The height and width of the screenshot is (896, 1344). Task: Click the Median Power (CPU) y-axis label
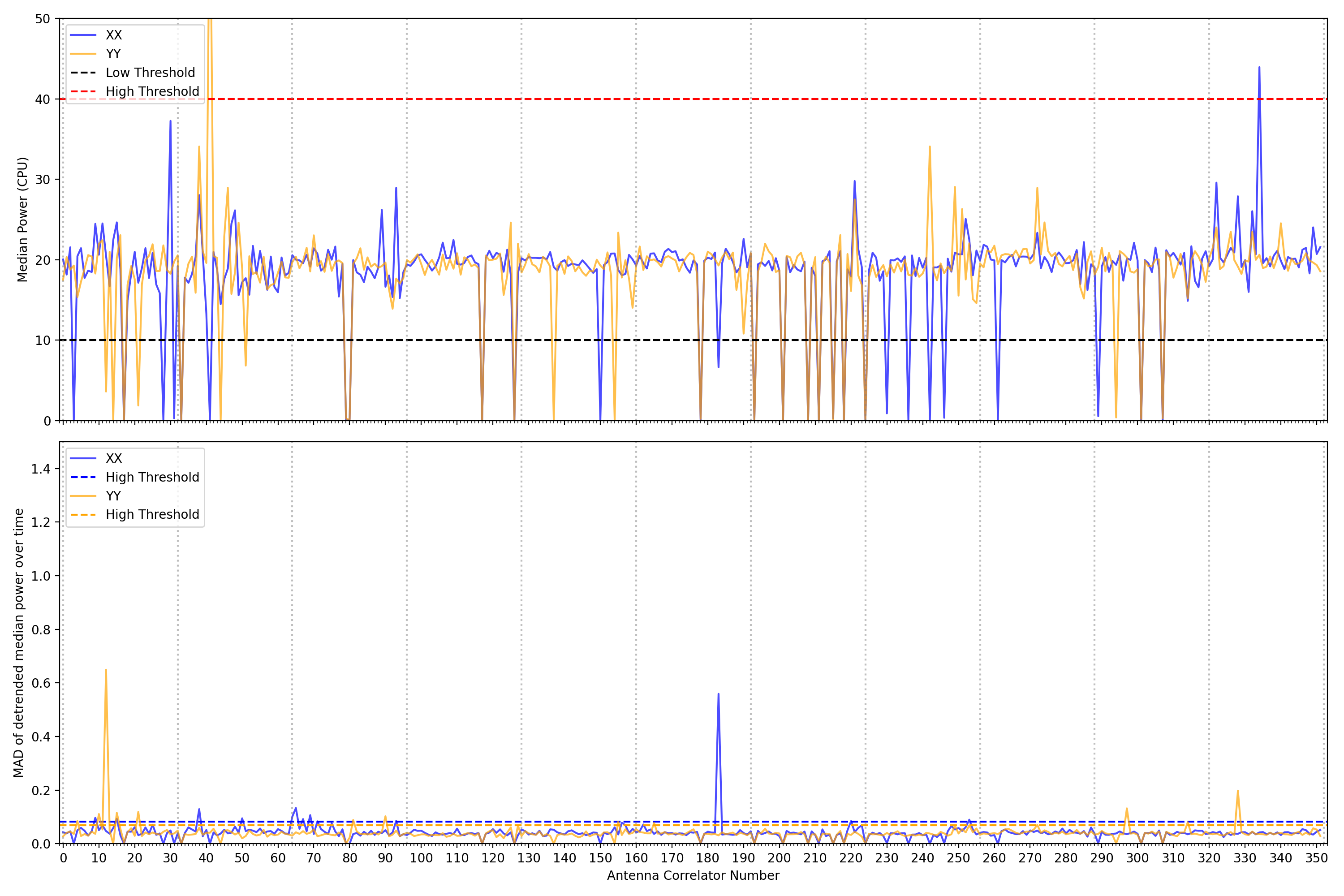click(22, 220)
